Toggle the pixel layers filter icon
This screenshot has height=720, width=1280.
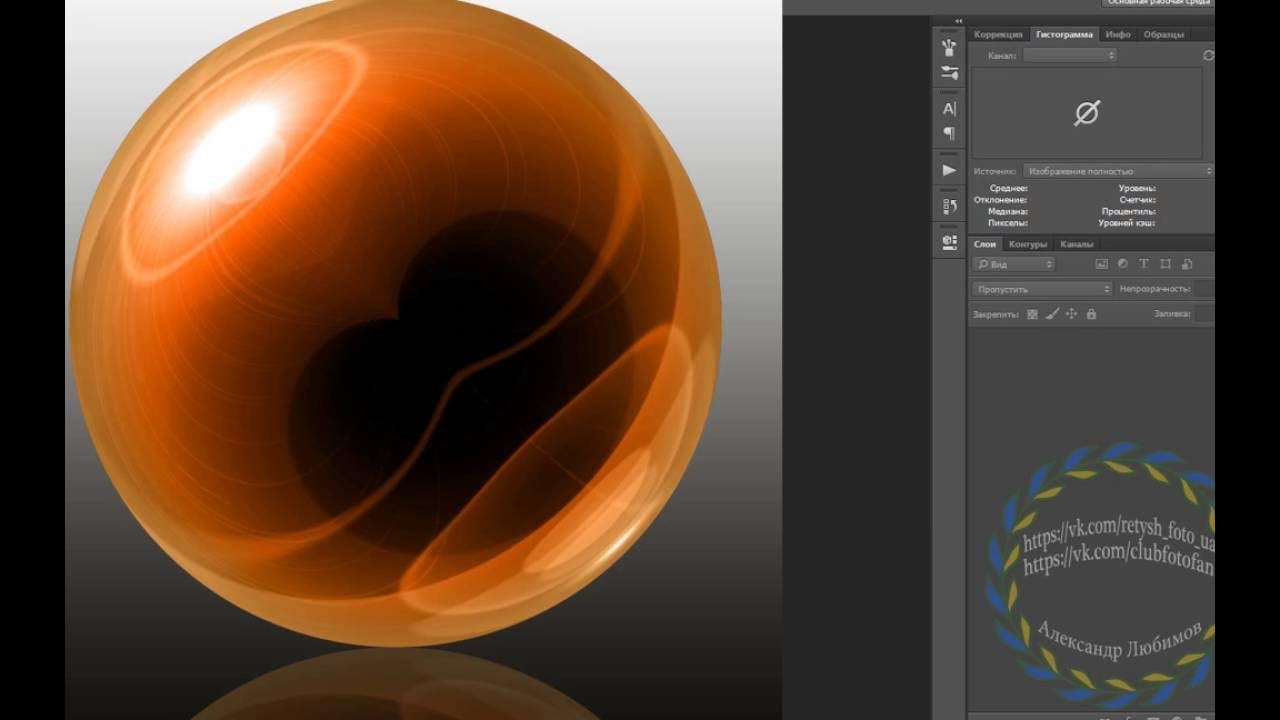click(x=1102, y=264)
